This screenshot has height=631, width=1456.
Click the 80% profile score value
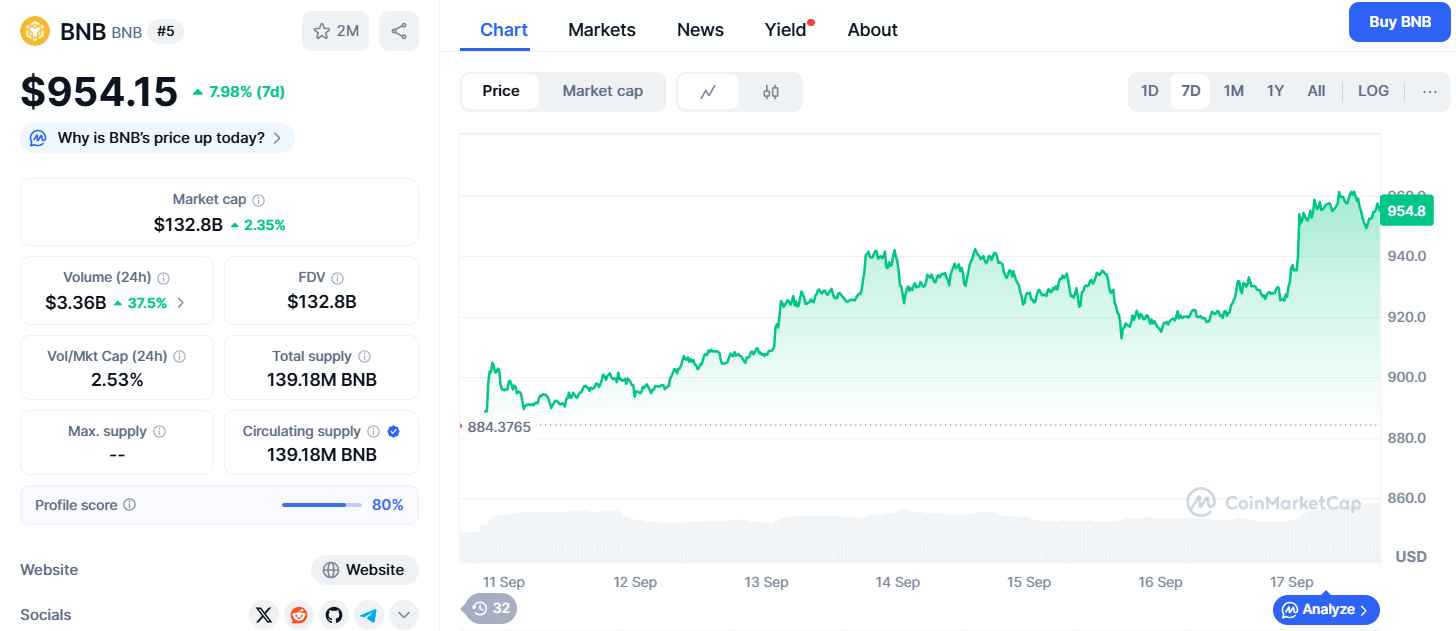[x=388, y=505]
